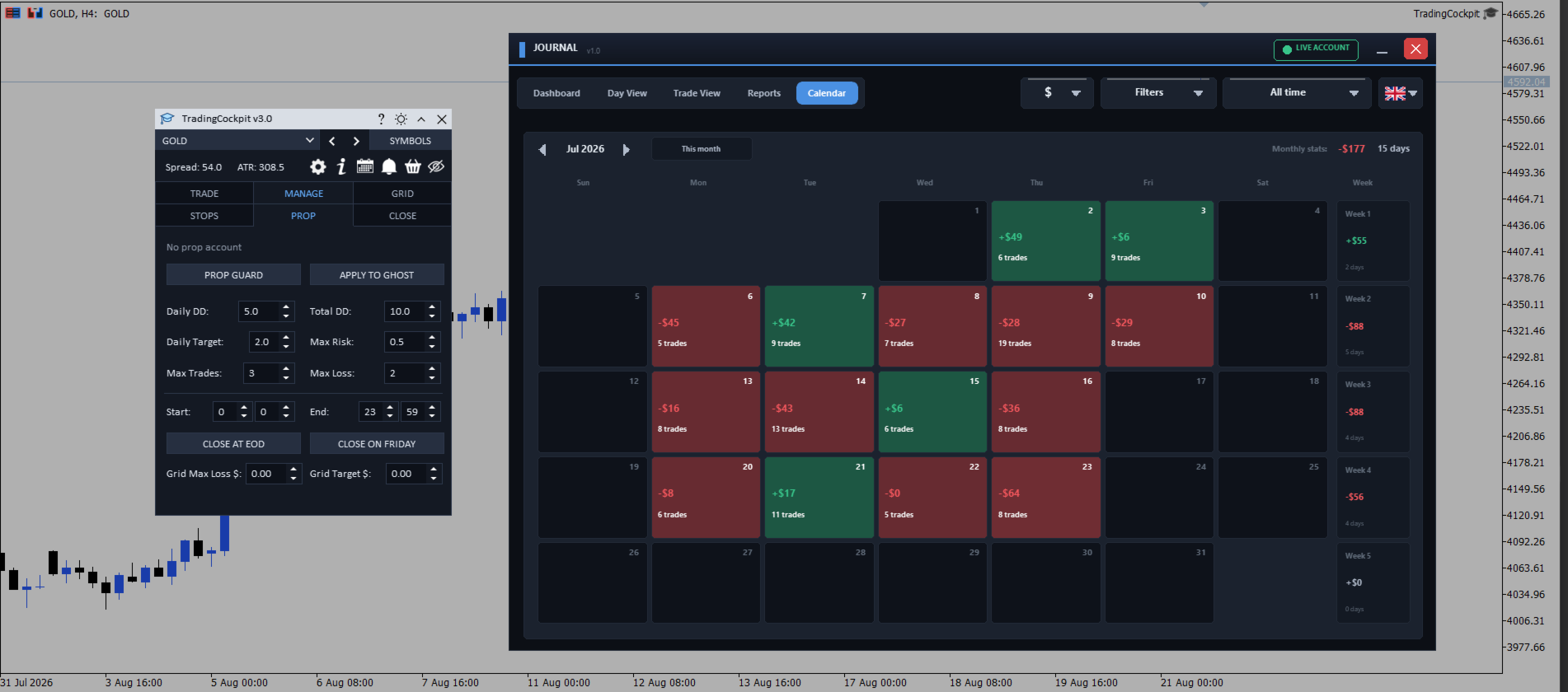Image resolution: width=1568 pixels, height=692 pixels.
Task: Open the All time period dropdown
Action: click(1297, 93)
